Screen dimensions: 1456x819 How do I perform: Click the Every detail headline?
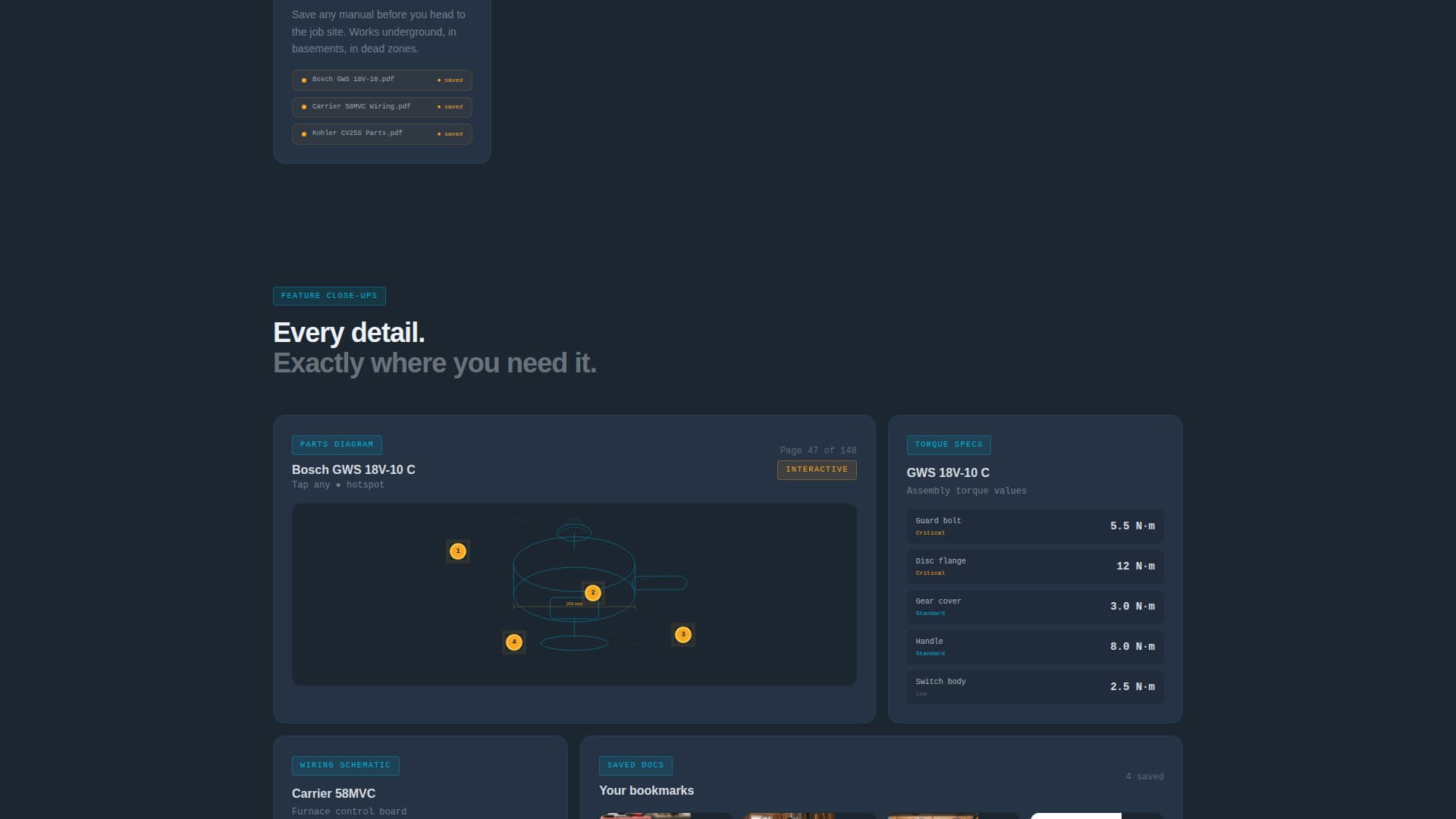coord(349,334)
